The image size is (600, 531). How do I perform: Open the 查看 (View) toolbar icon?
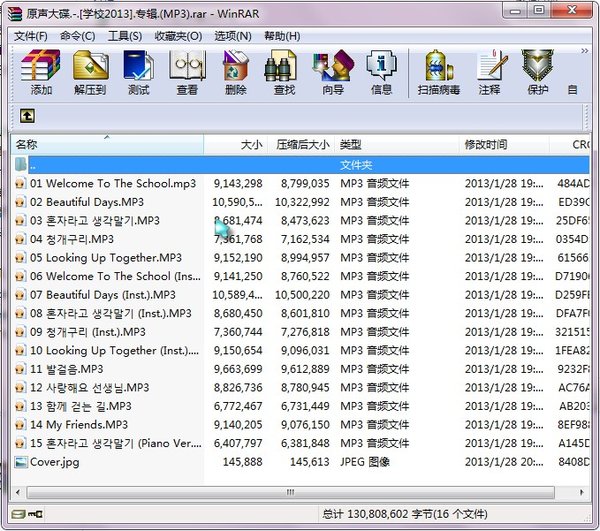tap(187, 72)
